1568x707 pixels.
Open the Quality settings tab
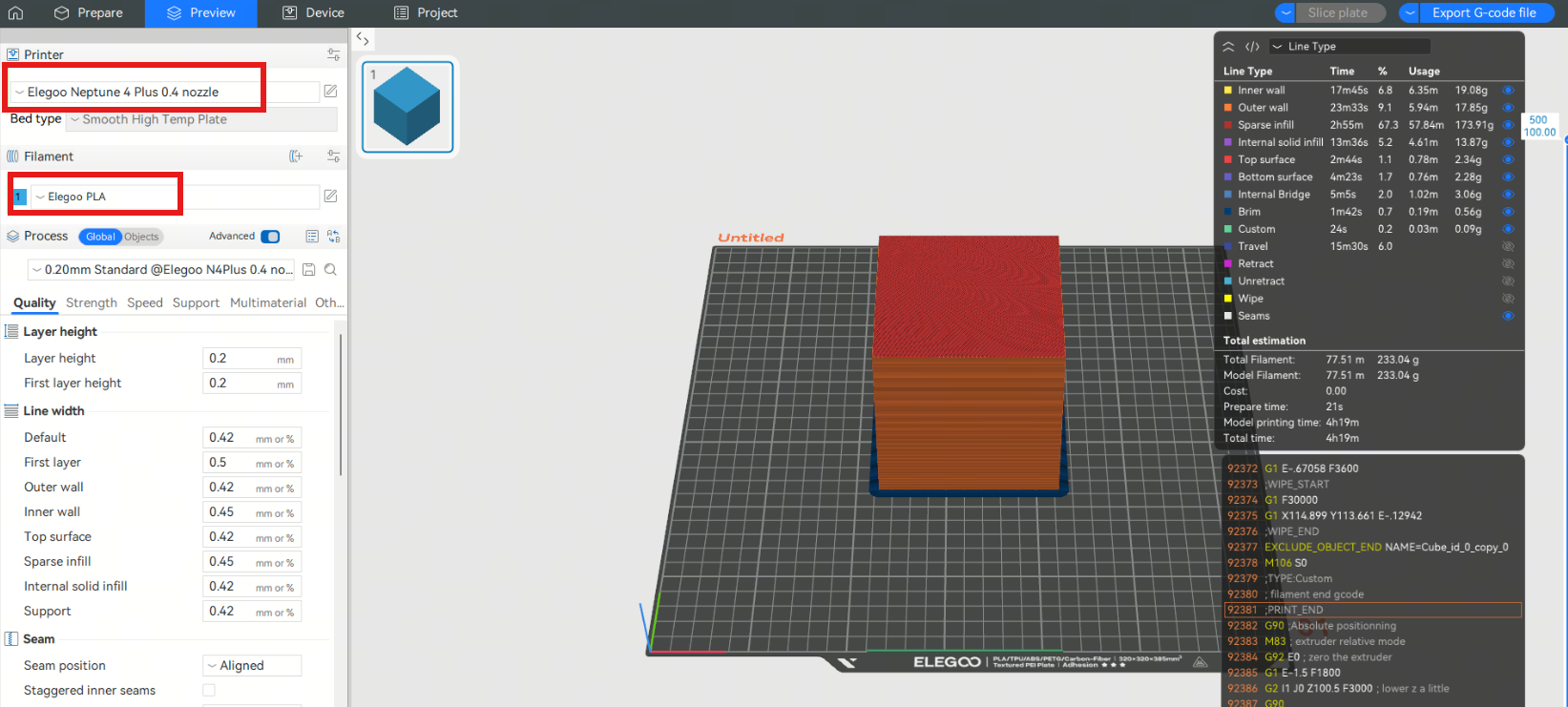(34, 302)
